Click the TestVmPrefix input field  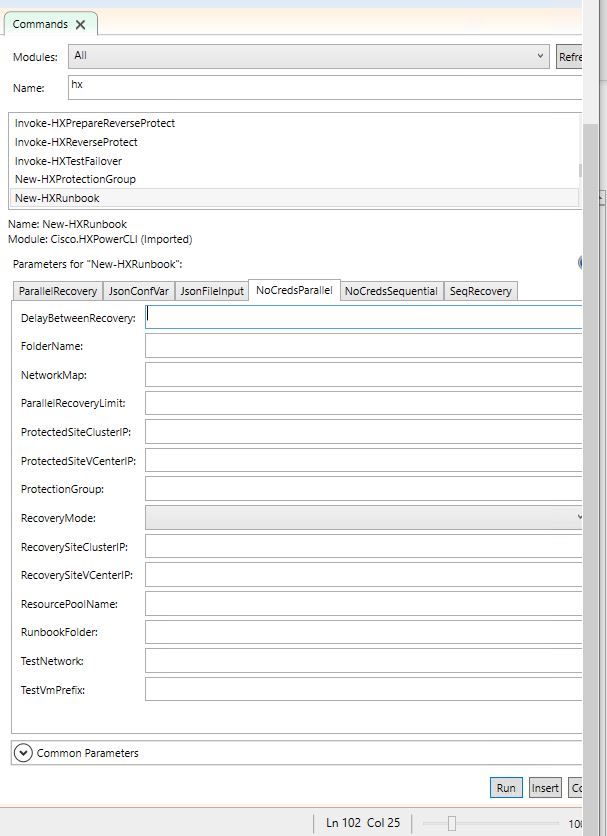(x=363, y=689)
